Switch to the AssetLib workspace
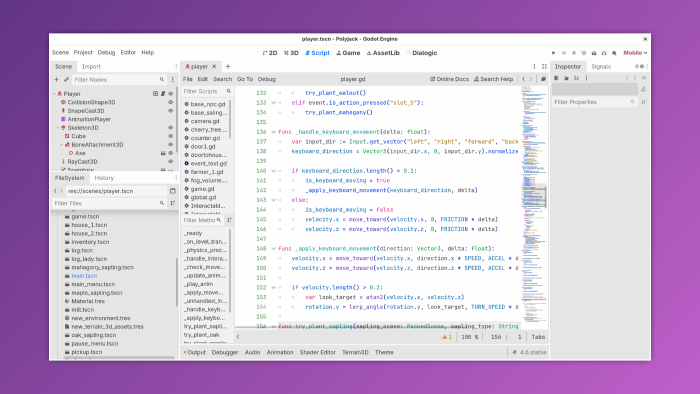700x394 pixels. (383, 53)
